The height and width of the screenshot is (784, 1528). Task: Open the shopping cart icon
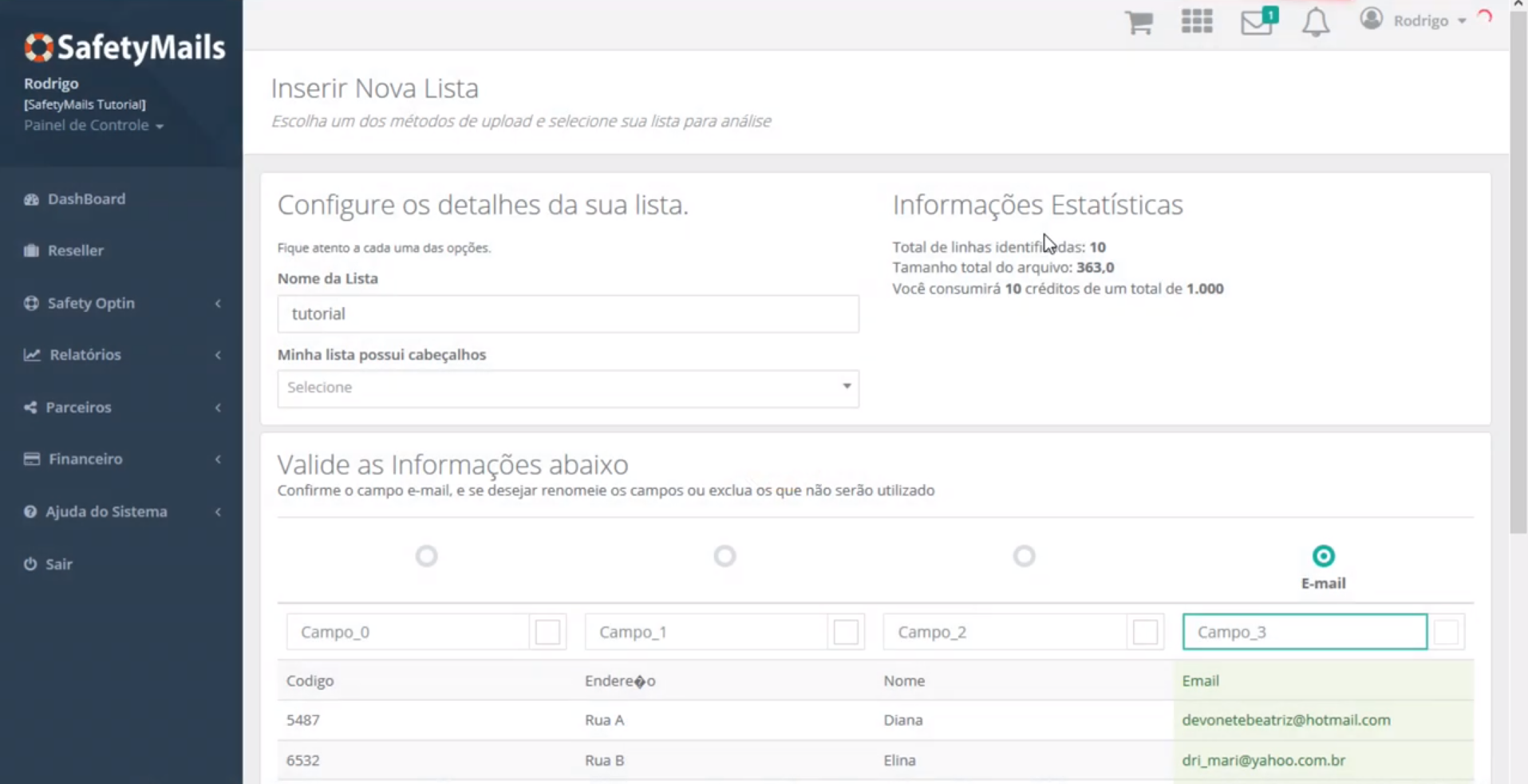1139,22
